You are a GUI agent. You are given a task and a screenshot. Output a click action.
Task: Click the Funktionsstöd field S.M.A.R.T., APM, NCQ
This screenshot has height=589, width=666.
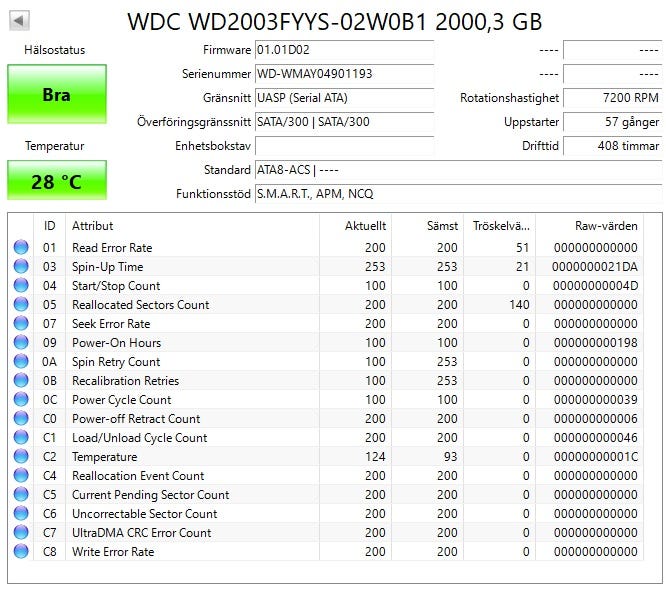pos(458,194)
